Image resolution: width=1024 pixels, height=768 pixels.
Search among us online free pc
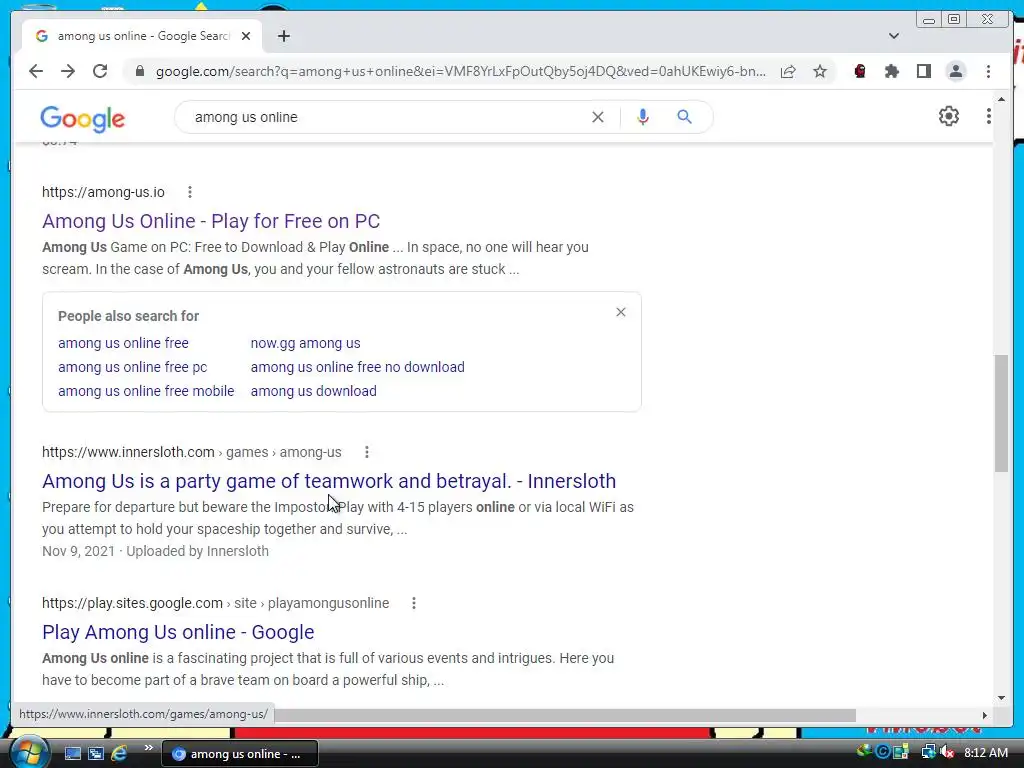coord(133,367)
